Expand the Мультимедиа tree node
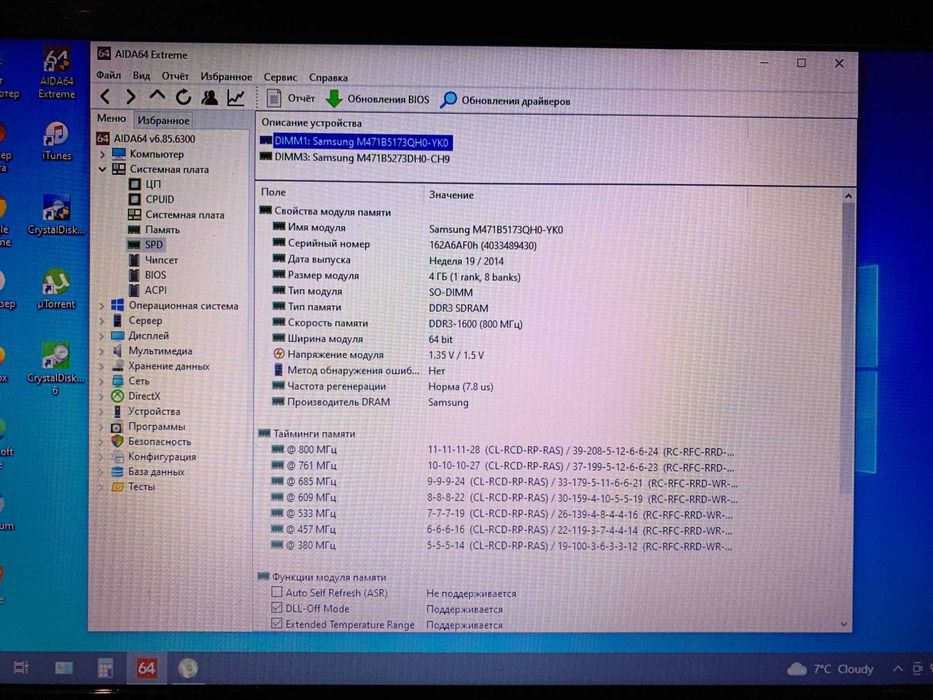933x700 pixels. click(101, 351)
